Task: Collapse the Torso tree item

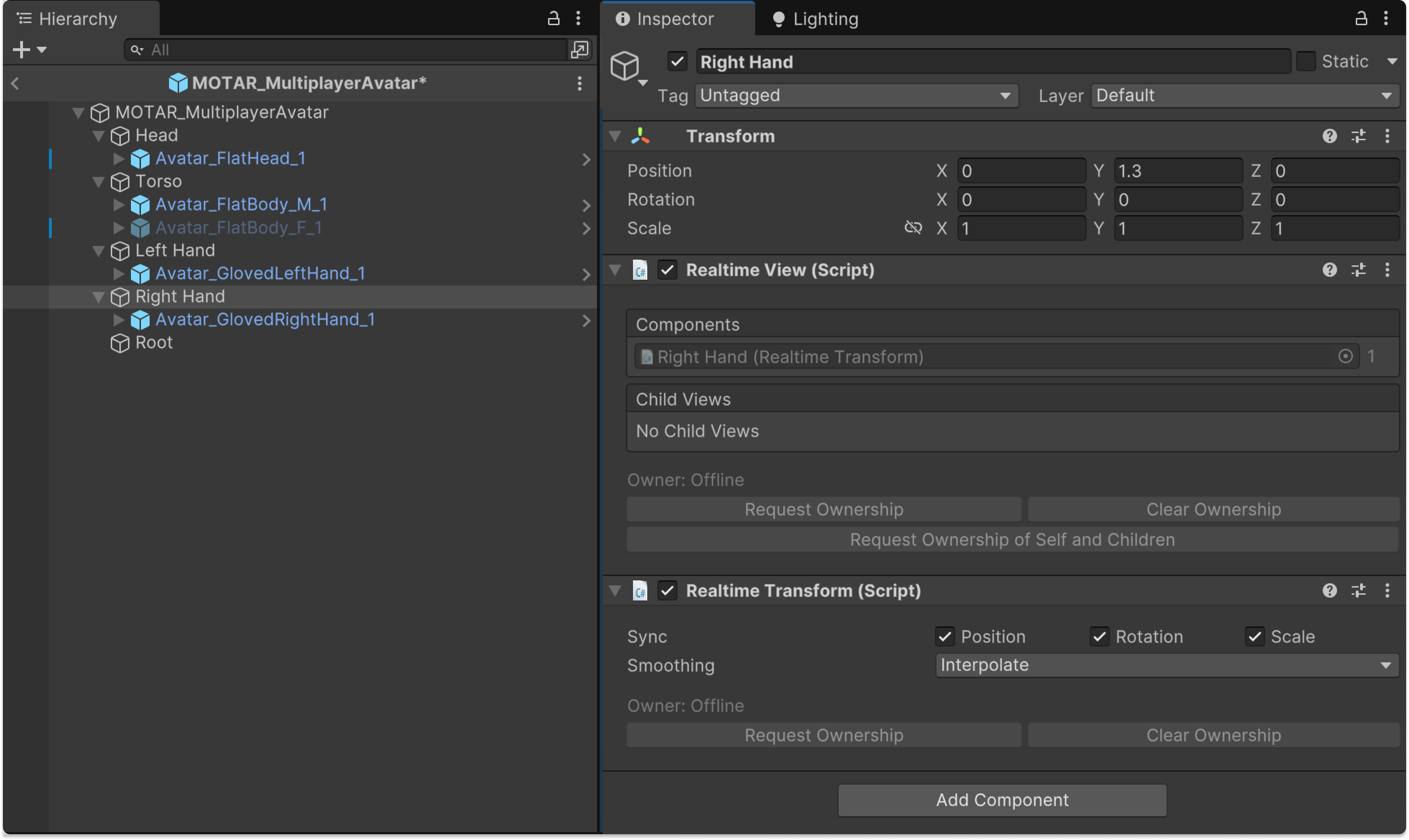Action: pos(99,182)
